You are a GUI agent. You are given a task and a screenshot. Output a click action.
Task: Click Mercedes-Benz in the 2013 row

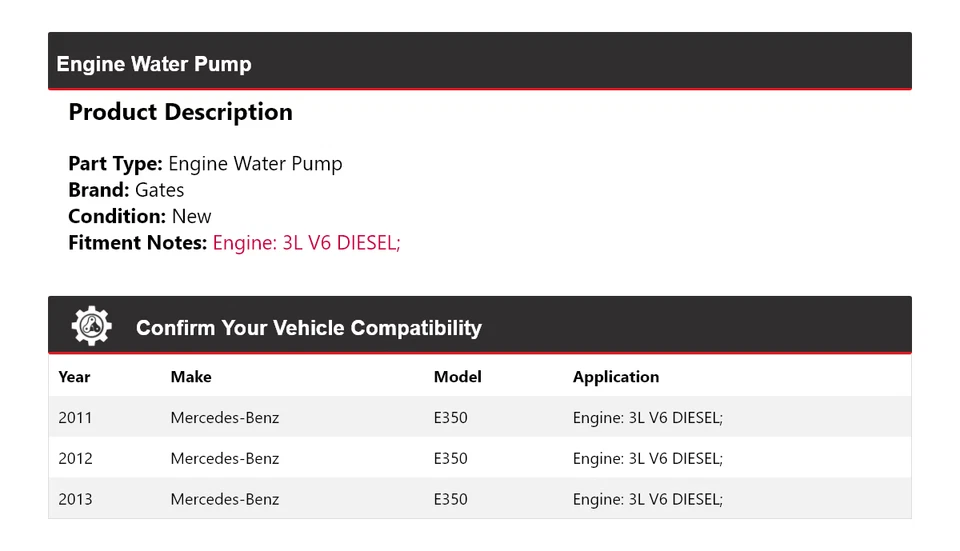(x=225, y=499)
